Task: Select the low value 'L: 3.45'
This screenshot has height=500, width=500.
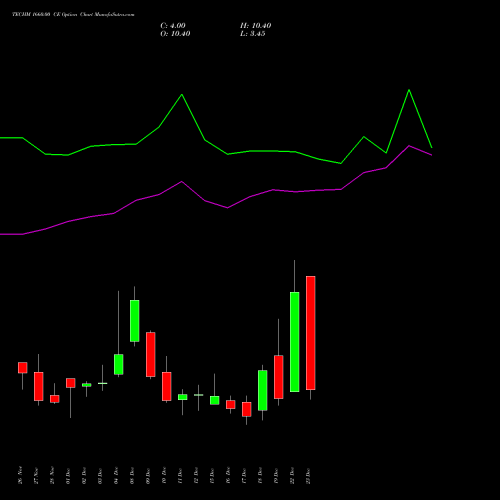Action: [x=253, y=34]
